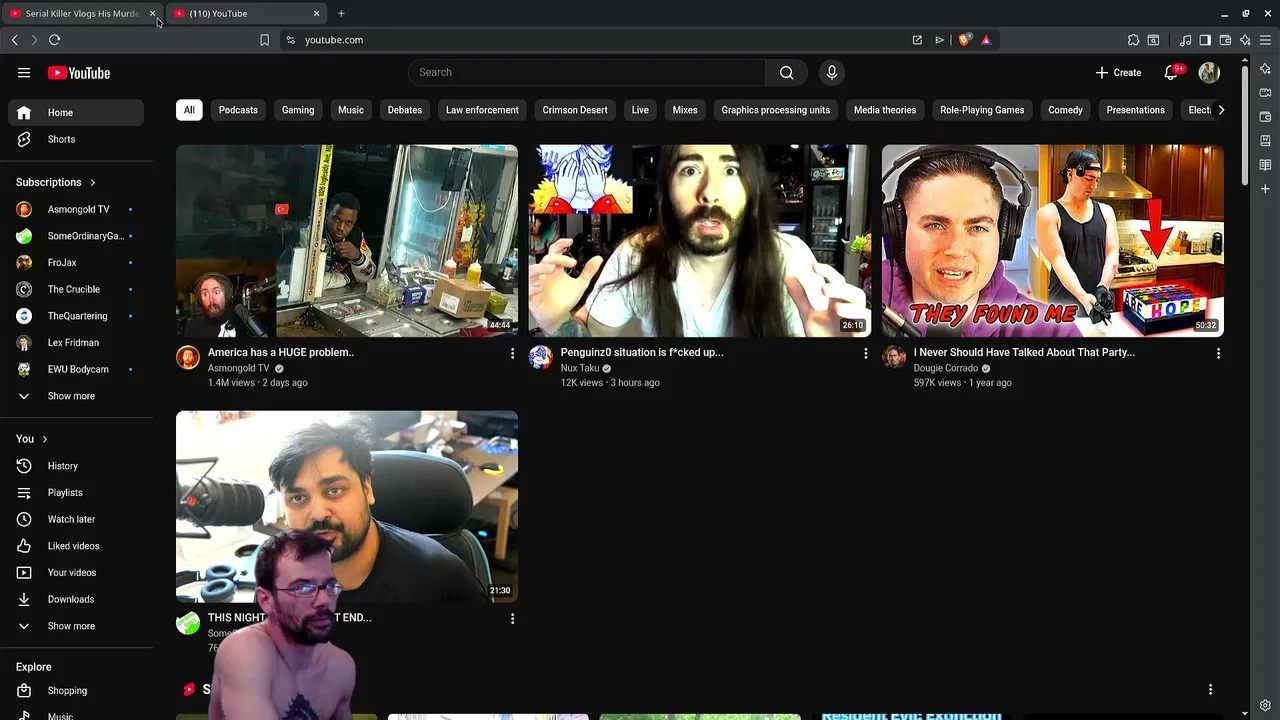Click the browser address bar
Screen dimensions: 1280x720
[600, 40]
